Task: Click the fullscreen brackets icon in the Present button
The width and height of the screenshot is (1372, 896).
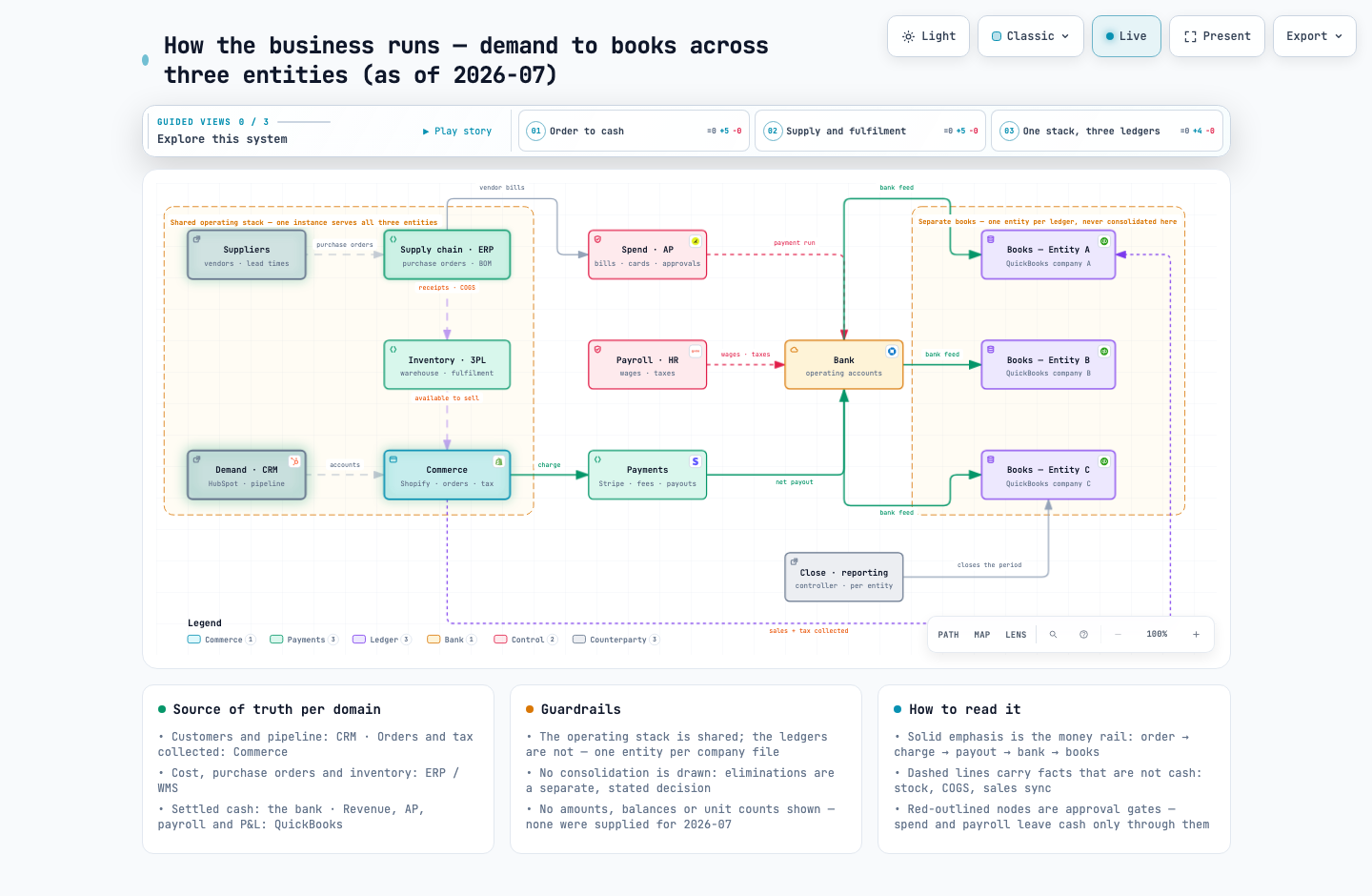Action: 1190,36
